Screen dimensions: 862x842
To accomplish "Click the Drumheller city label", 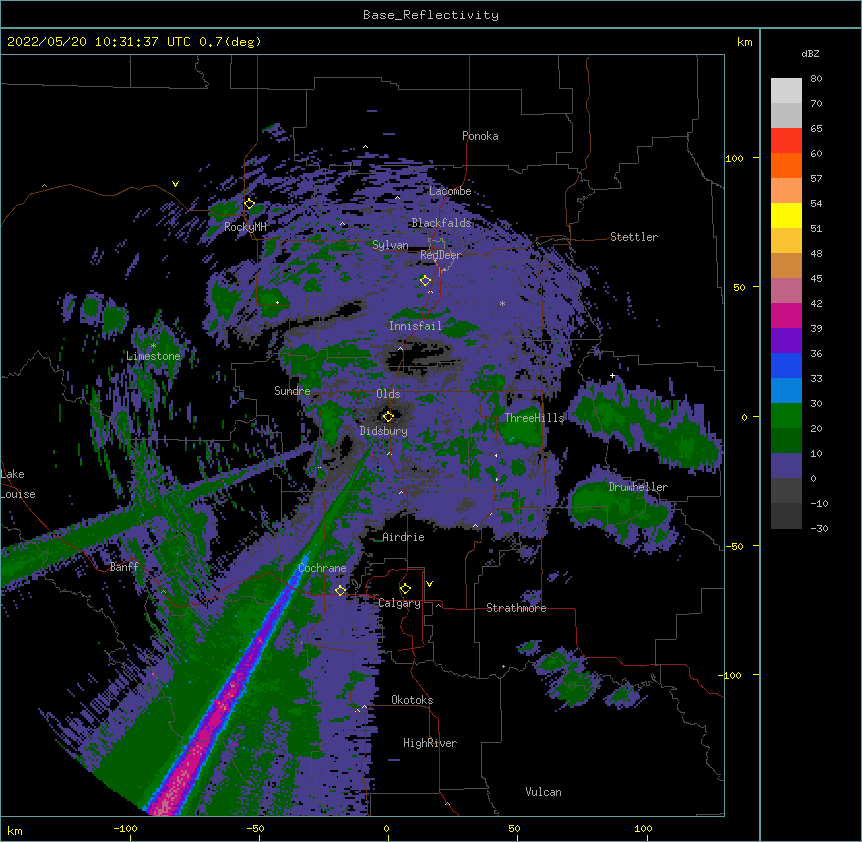I will 638,487.
